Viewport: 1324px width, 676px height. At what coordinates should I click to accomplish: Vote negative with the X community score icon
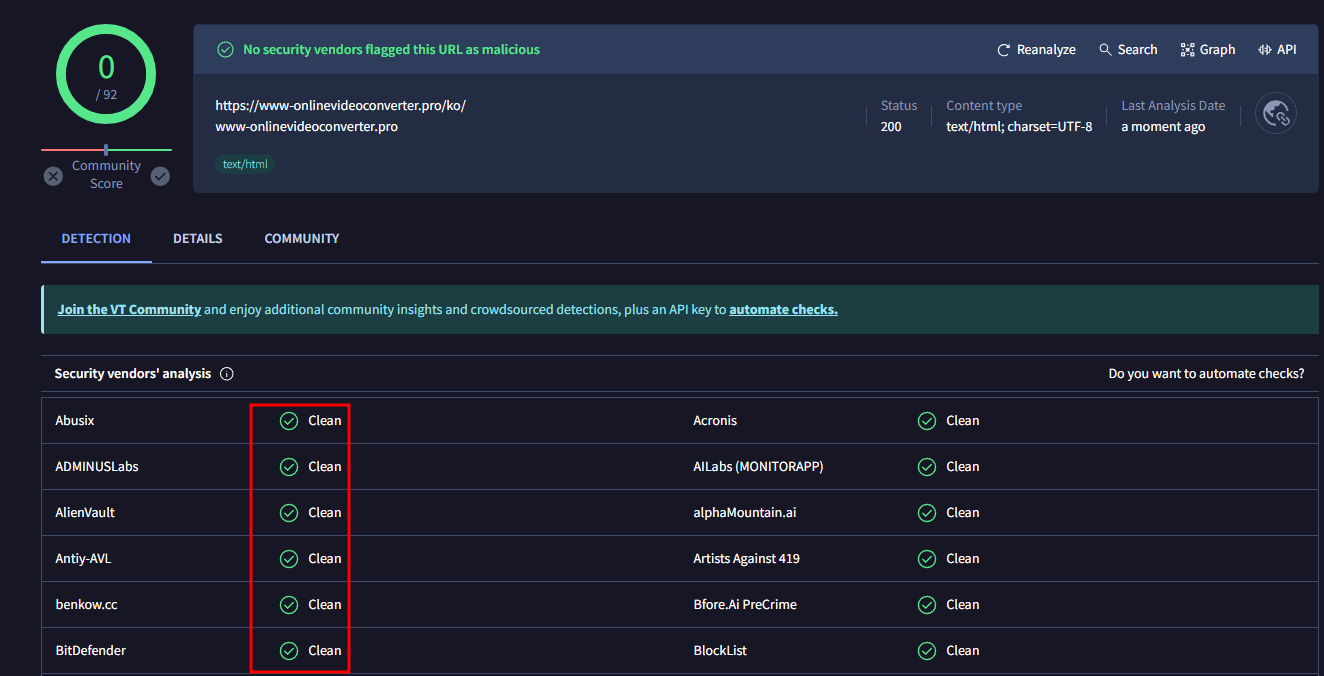click(53, 176)
